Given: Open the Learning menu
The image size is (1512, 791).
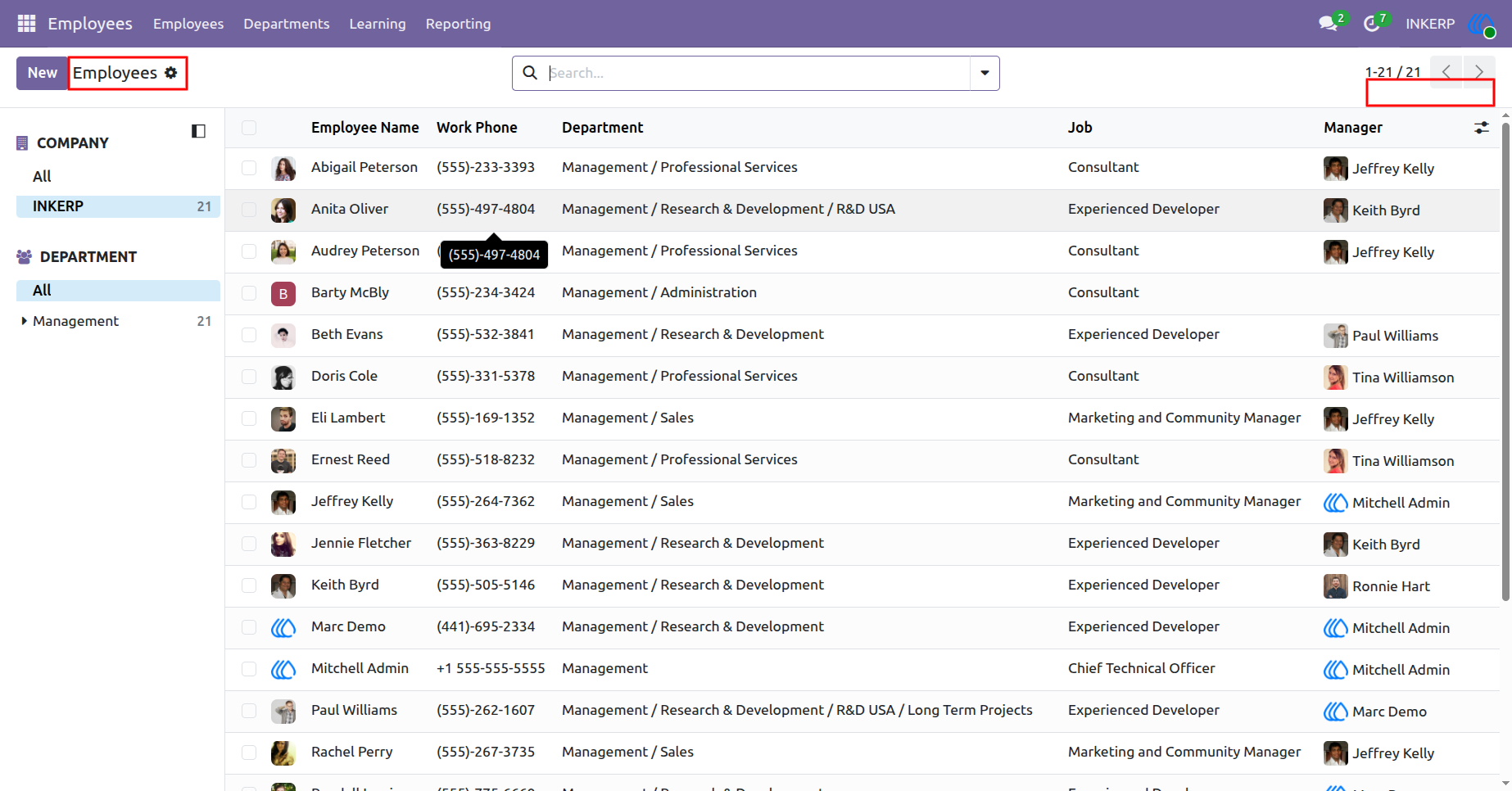Looking at the screenshot, I should (x=378, y=24).
